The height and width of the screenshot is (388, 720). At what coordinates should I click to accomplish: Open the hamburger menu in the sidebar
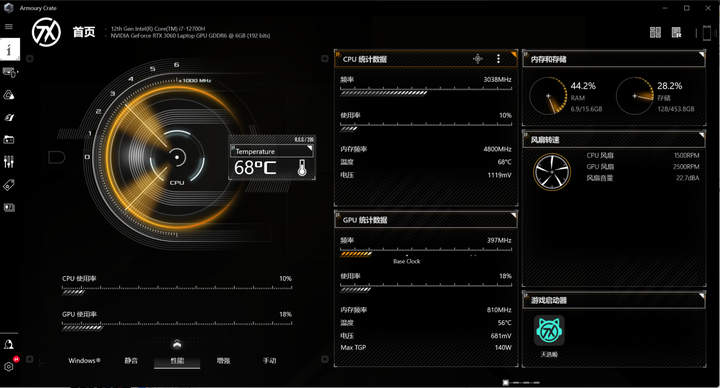9,26
